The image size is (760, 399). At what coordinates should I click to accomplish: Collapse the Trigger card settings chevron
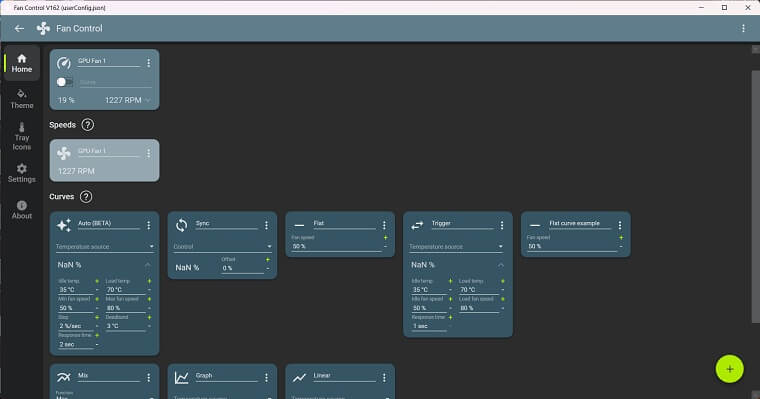coord(501,265)
